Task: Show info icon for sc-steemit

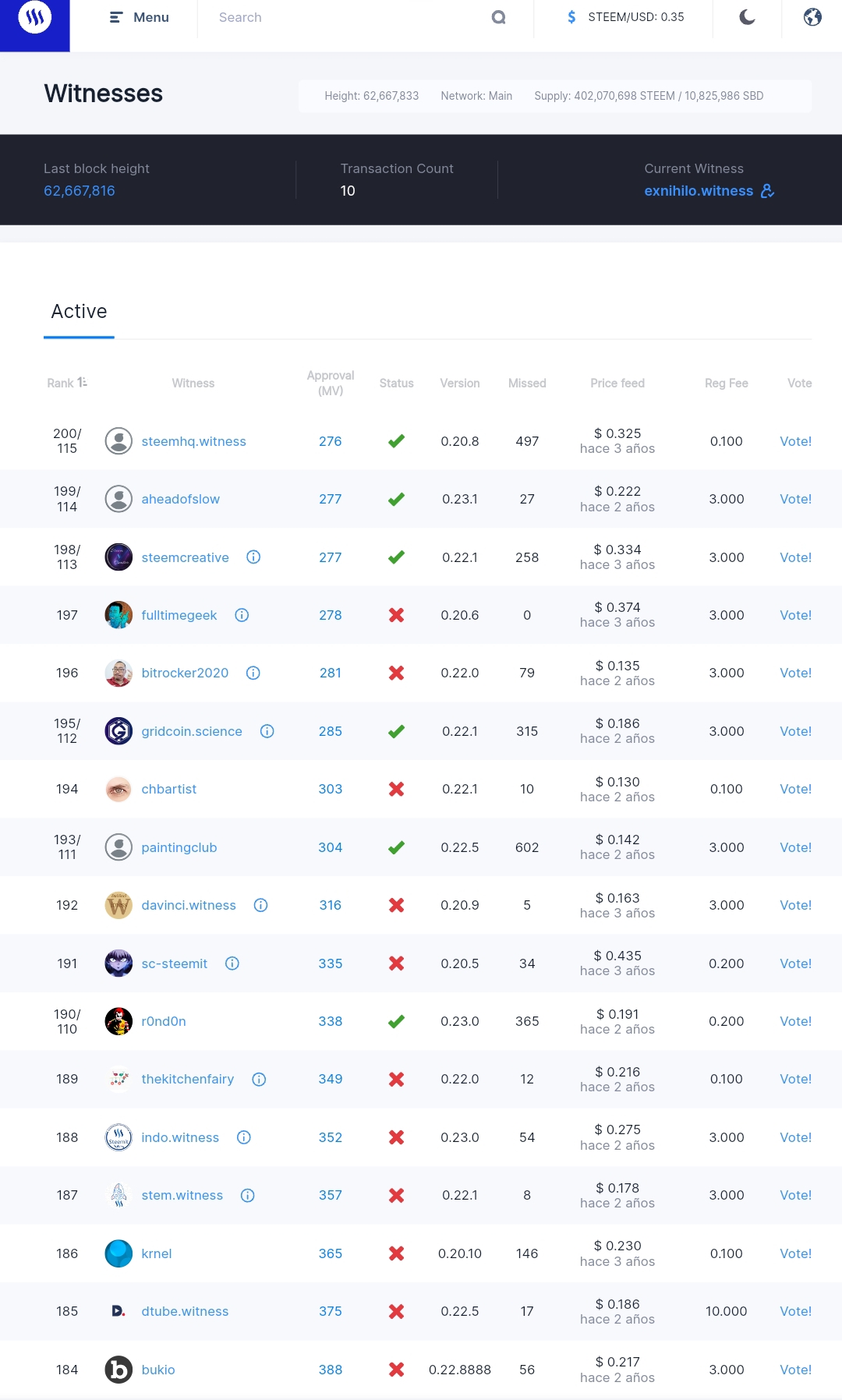Action: 232,963
